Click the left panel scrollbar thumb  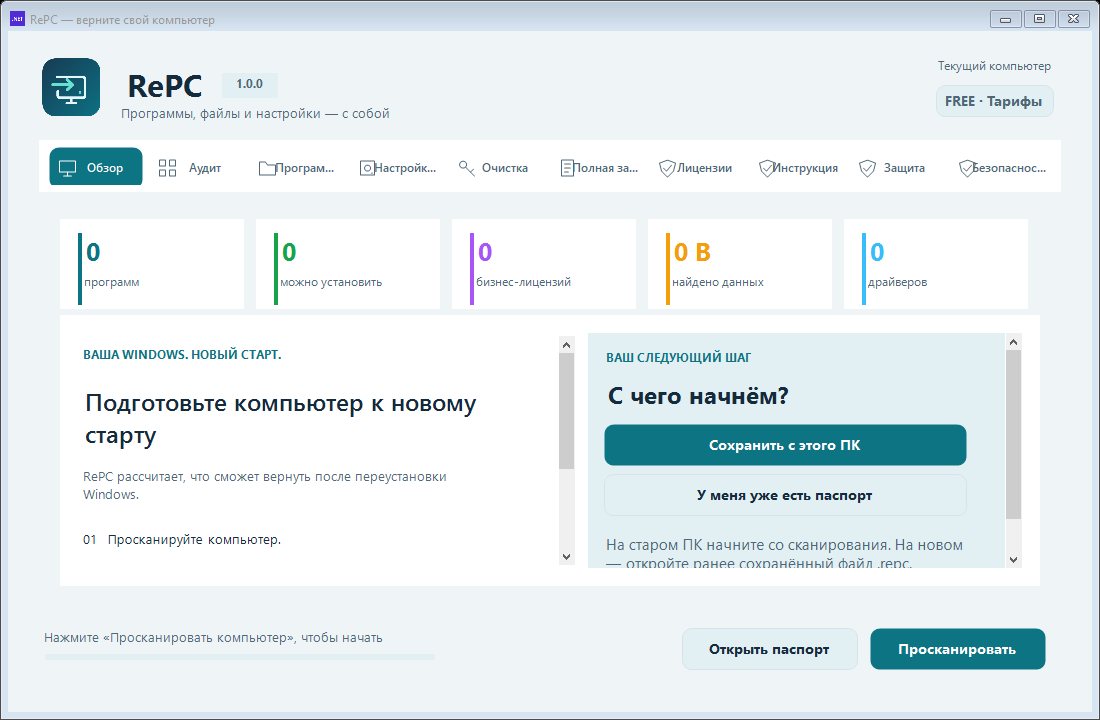point(567,411)
